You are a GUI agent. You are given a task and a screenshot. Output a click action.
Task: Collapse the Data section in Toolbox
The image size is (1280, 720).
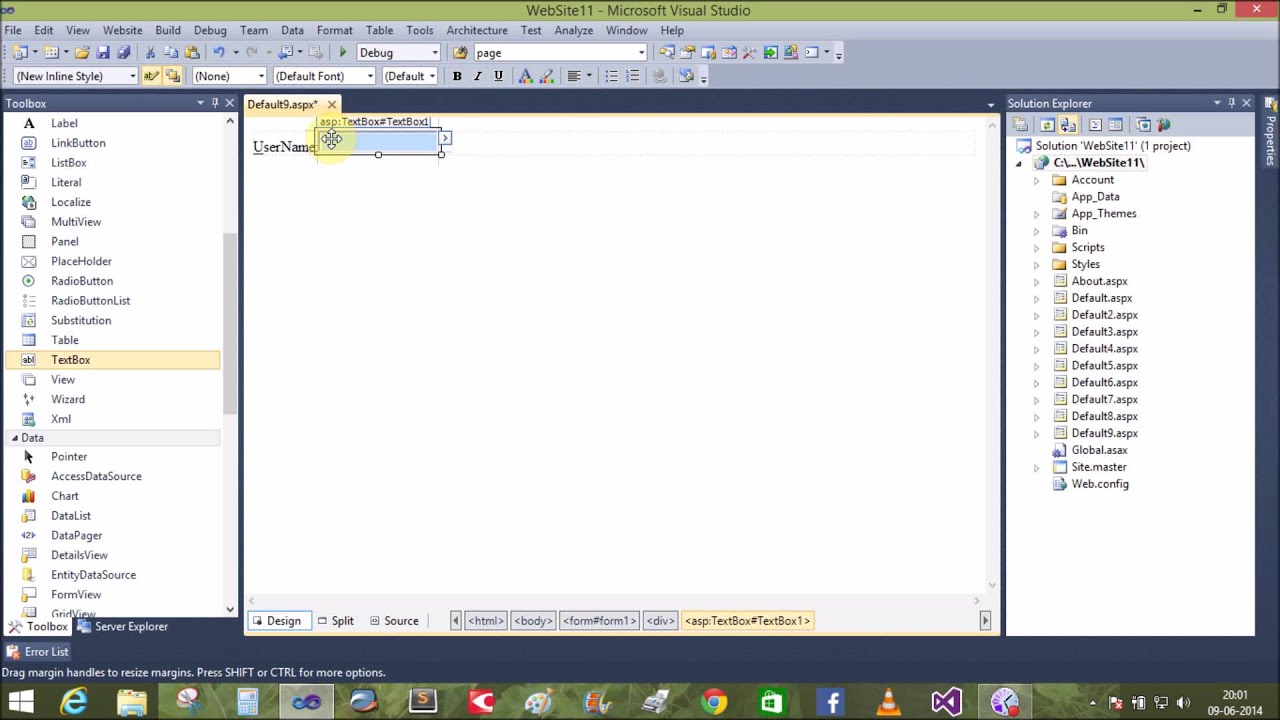click(x=15, y=438)
